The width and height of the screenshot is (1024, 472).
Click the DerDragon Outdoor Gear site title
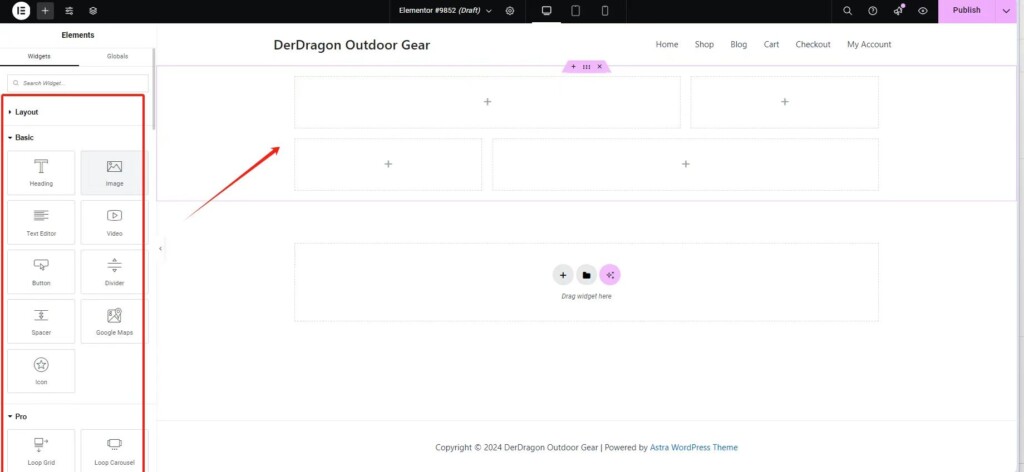352,45
